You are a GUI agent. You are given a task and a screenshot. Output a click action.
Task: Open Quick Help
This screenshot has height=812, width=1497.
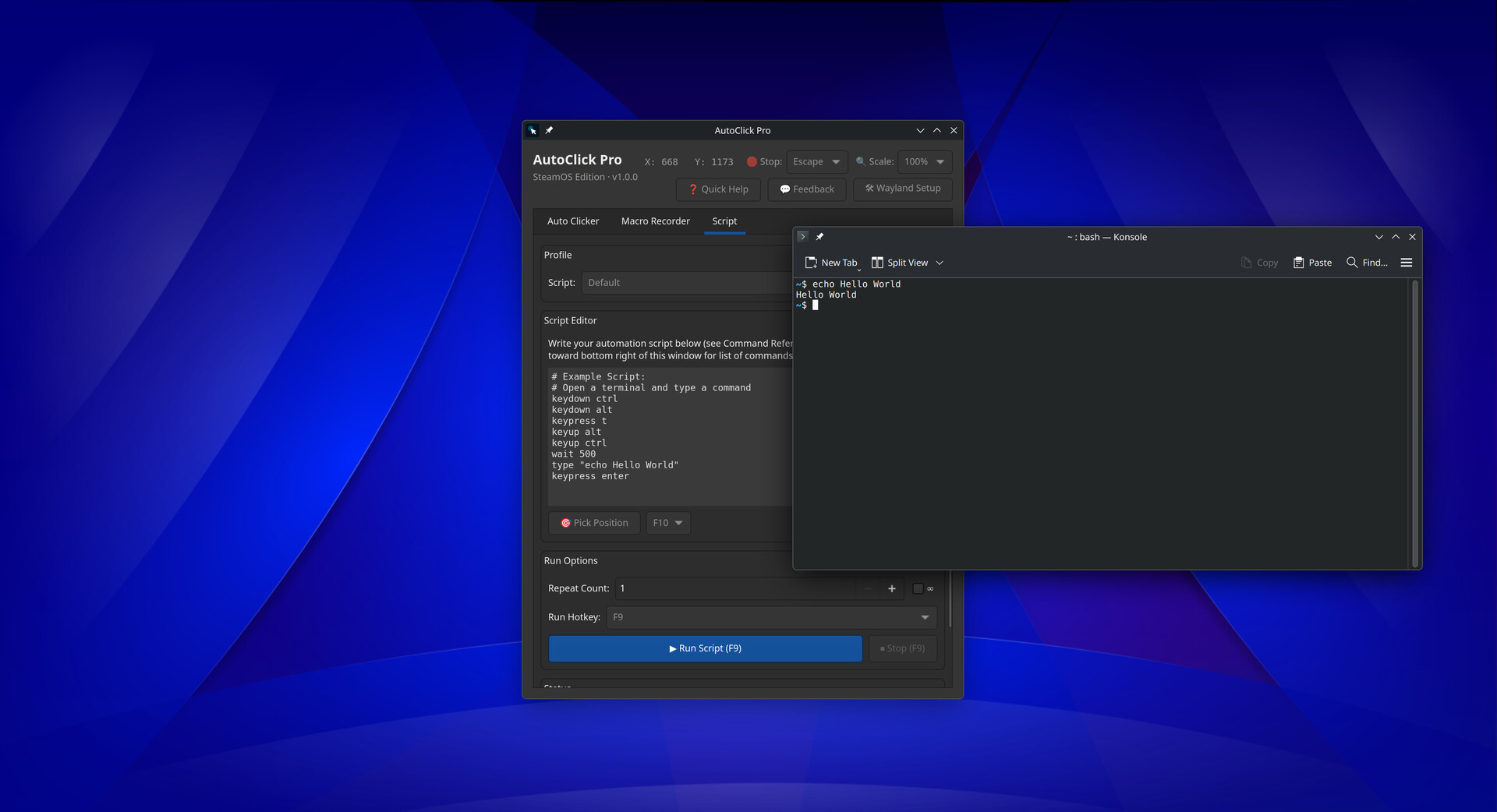click(x=718, y=189)
